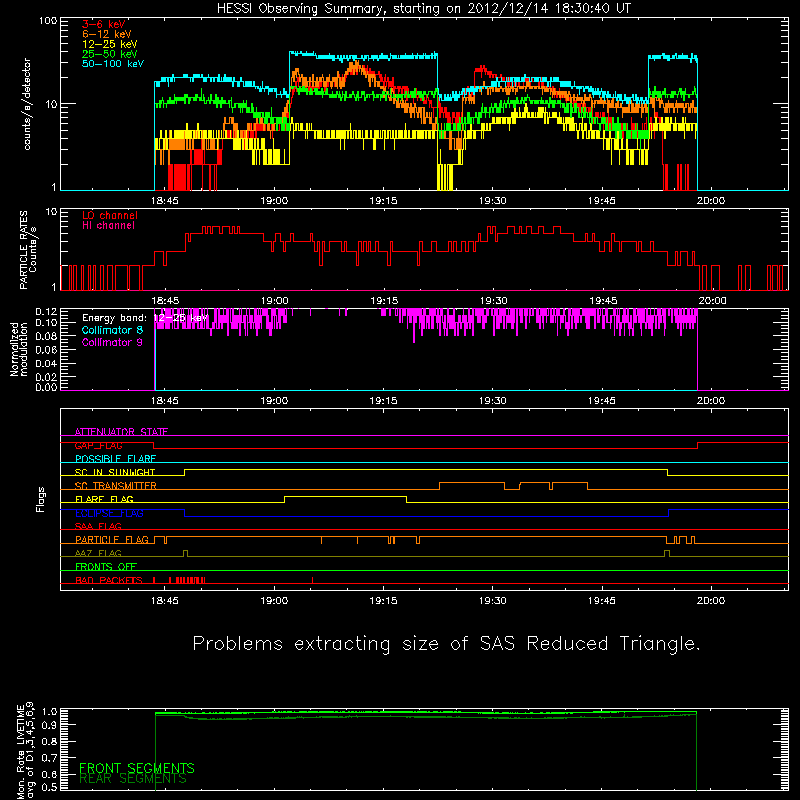Image resolution: width=800 pixels, height=800 pixels.
Task: Click the 20:00 tick under the modulation plot
Action: [x=711, y=401]
